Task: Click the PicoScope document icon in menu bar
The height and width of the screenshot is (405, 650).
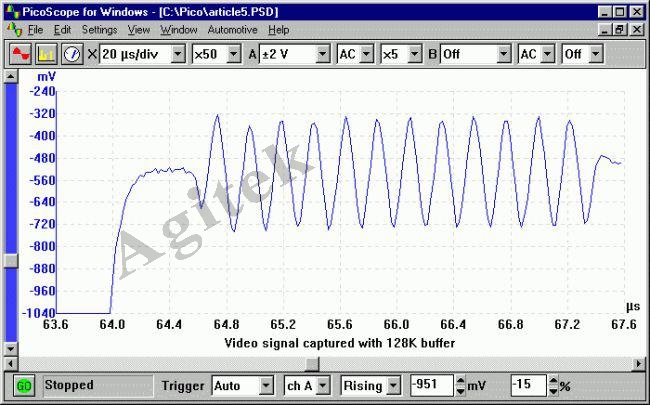Action: click(13, 30)
